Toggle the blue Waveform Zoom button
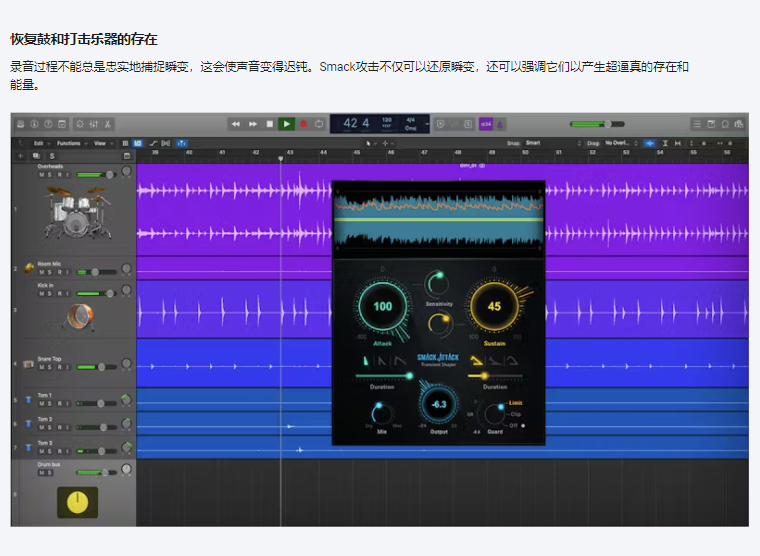The height and width of the screenshot is (556, 760). 649,143
